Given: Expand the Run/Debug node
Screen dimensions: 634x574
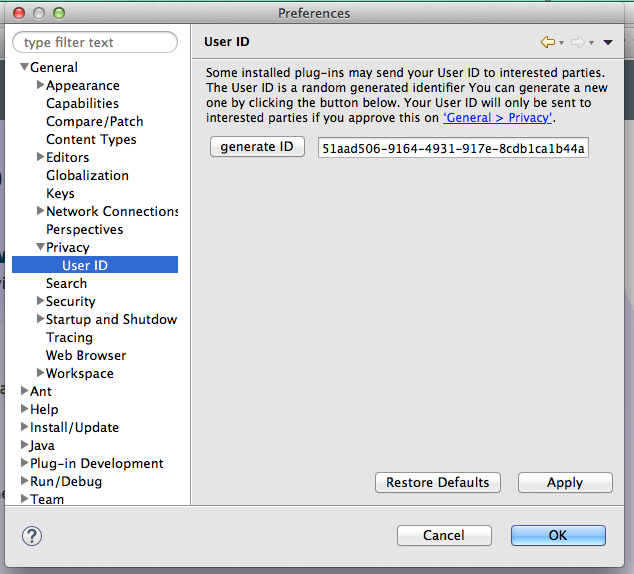Looking at the screenshot, I should coord(24,481).
